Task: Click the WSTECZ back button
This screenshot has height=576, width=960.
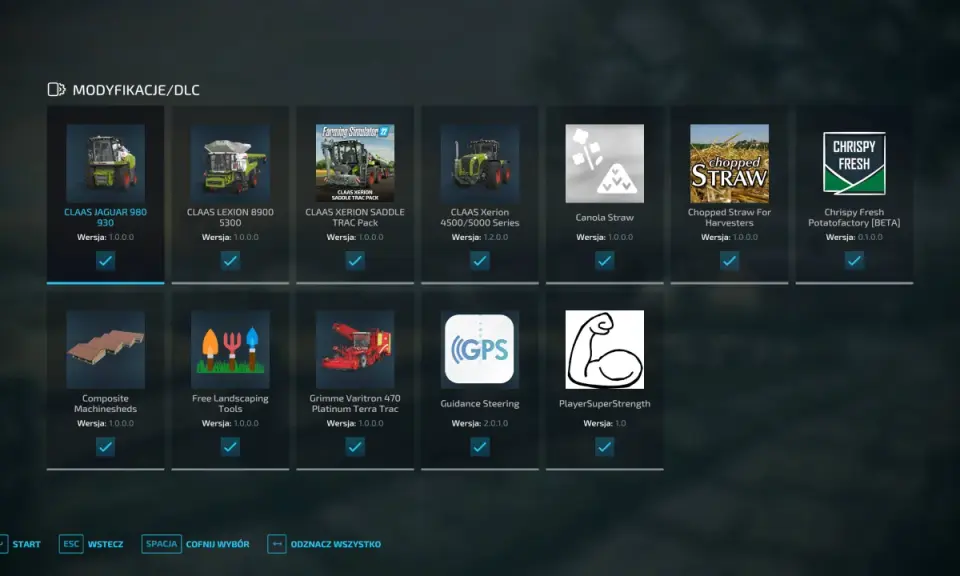Action: coord(105,544)
